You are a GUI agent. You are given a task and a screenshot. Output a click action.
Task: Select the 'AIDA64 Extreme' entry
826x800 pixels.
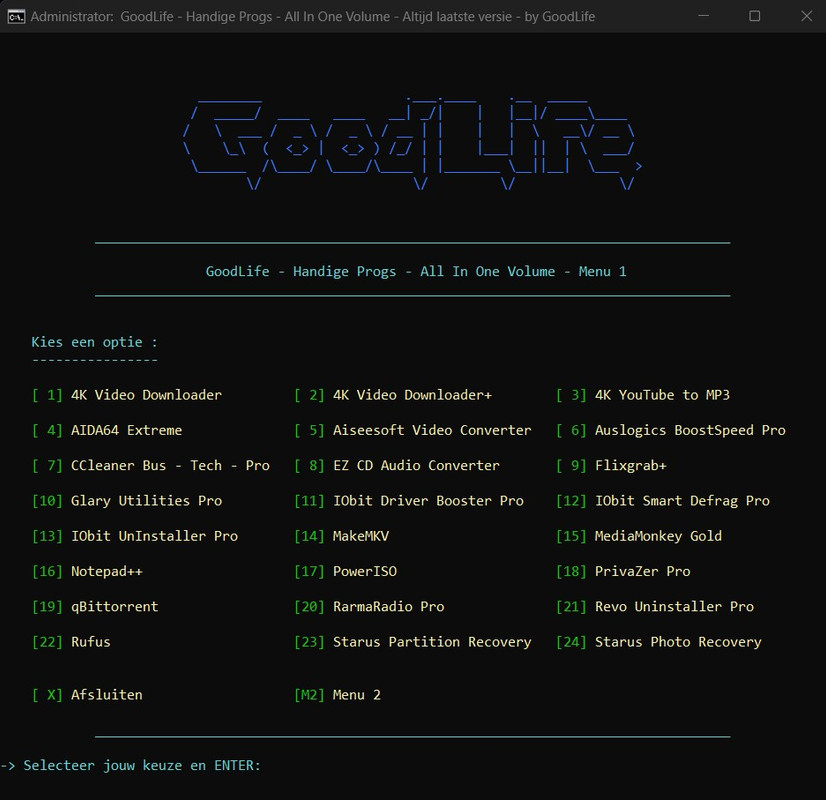coord(107,430)
